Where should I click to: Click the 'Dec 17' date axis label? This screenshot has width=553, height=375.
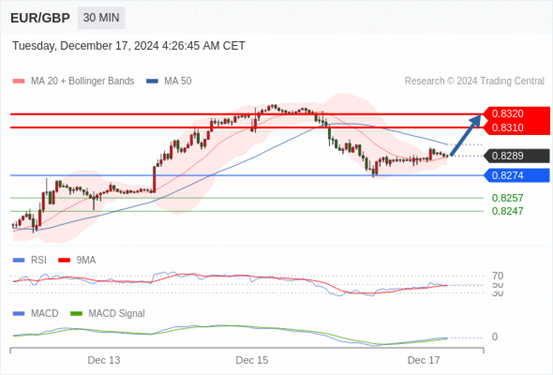tap(424, 360)
